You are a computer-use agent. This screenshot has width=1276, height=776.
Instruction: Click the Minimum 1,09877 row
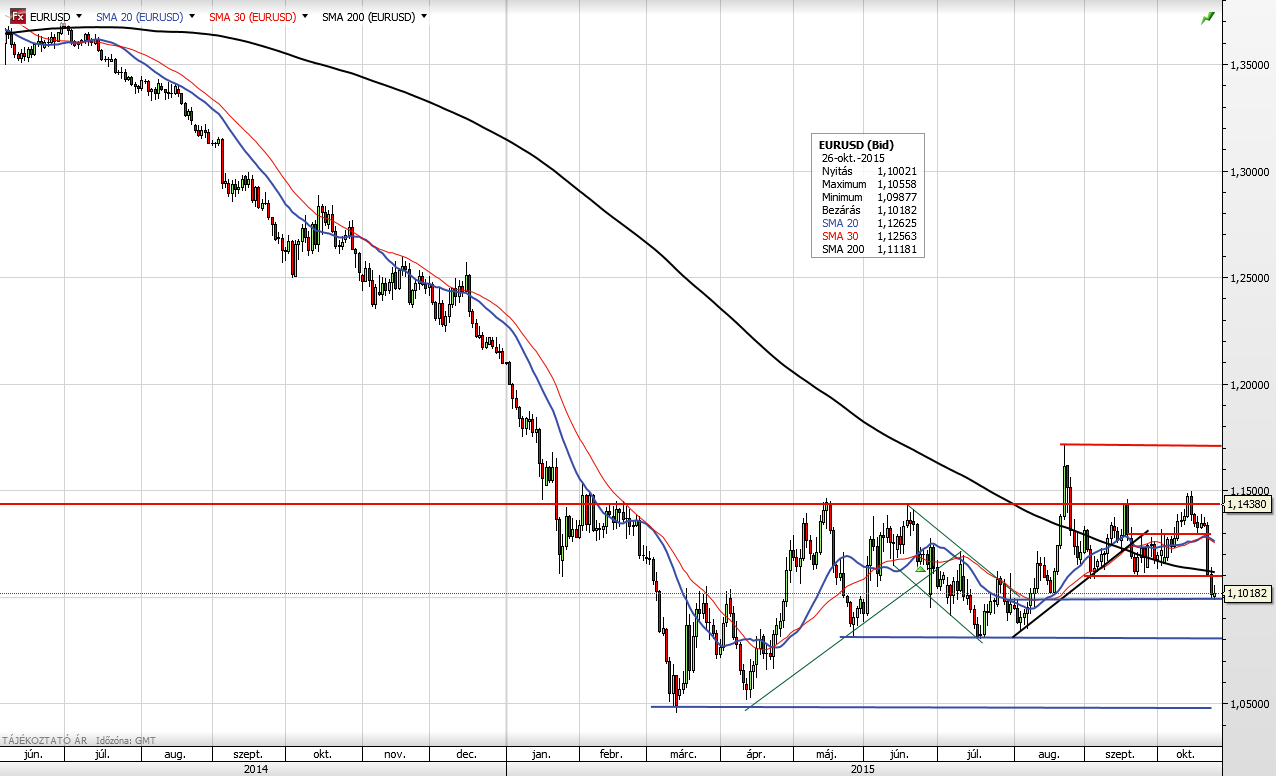869,197
